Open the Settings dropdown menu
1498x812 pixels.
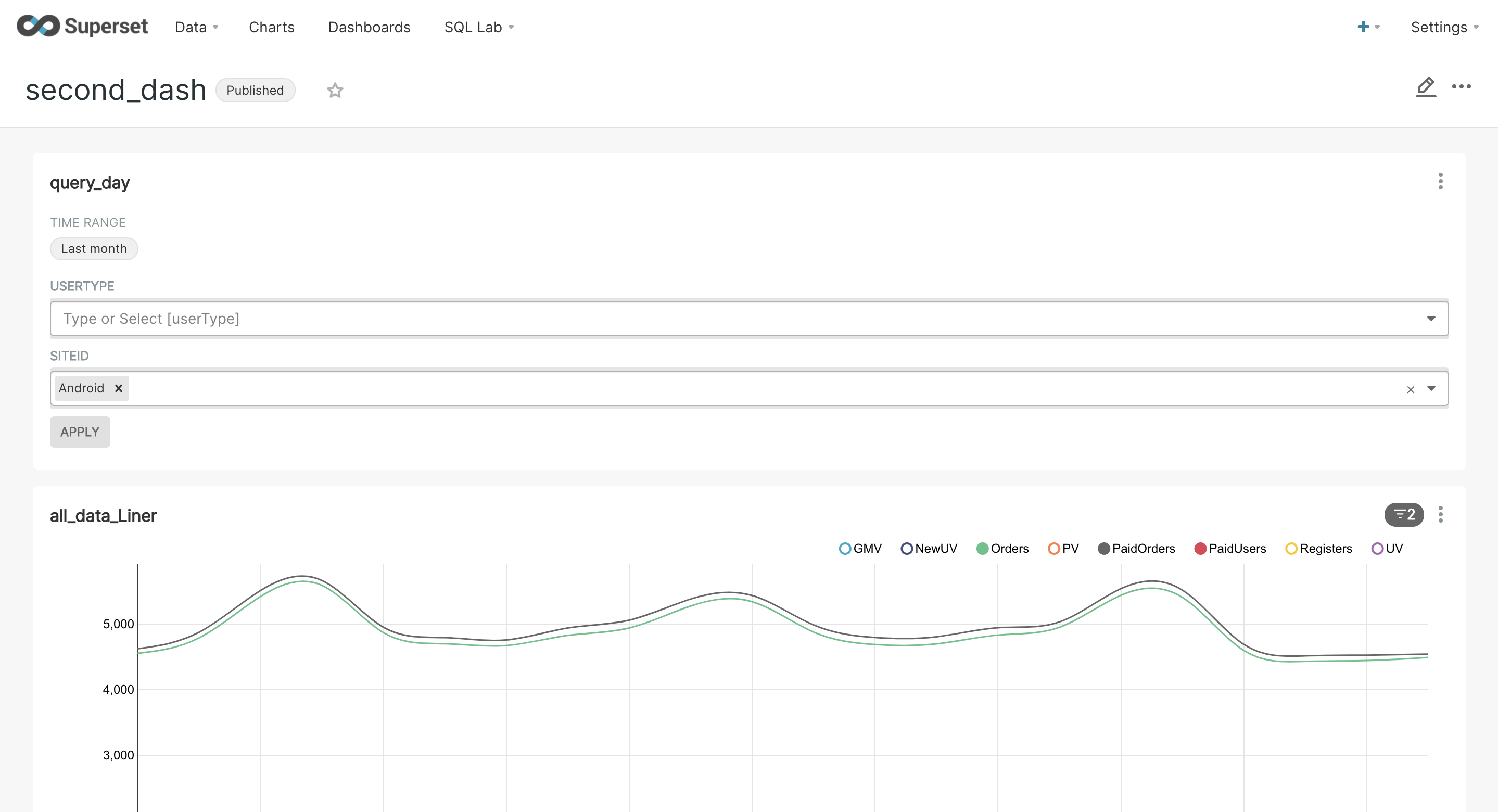[x=1444, y=27]
